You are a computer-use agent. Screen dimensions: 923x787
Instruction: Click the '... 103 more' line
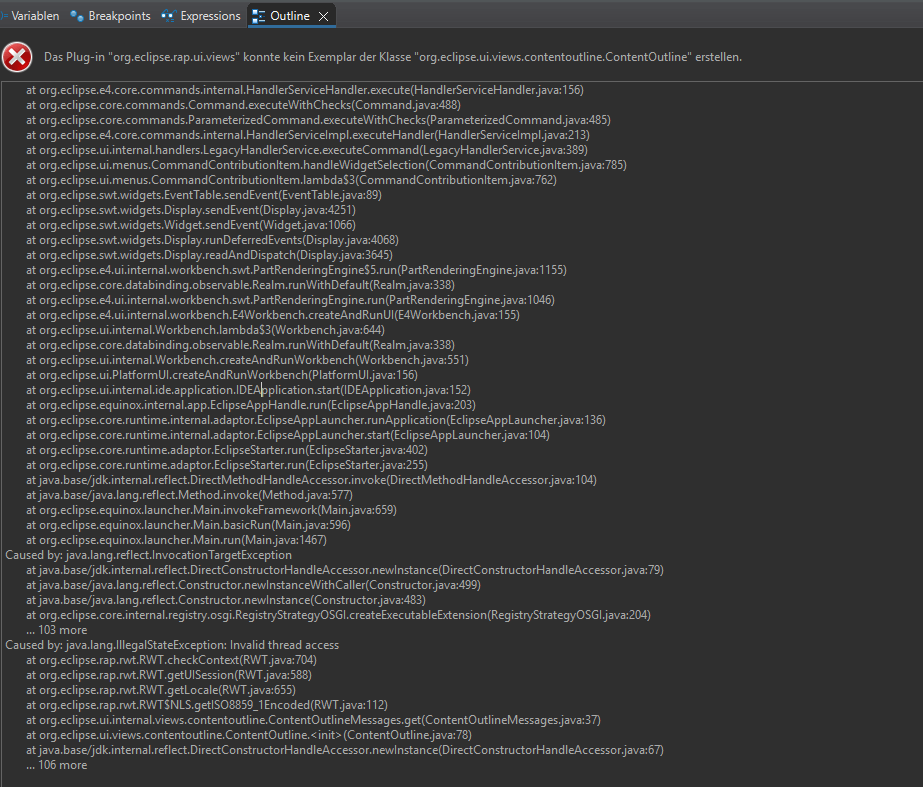point(57,630)
